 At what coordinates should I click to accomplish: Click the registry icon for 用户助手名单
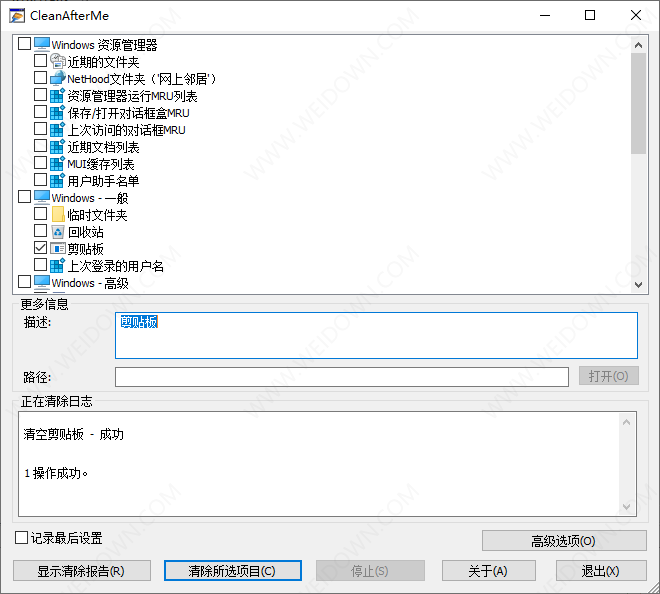click(x=57, y=180)
